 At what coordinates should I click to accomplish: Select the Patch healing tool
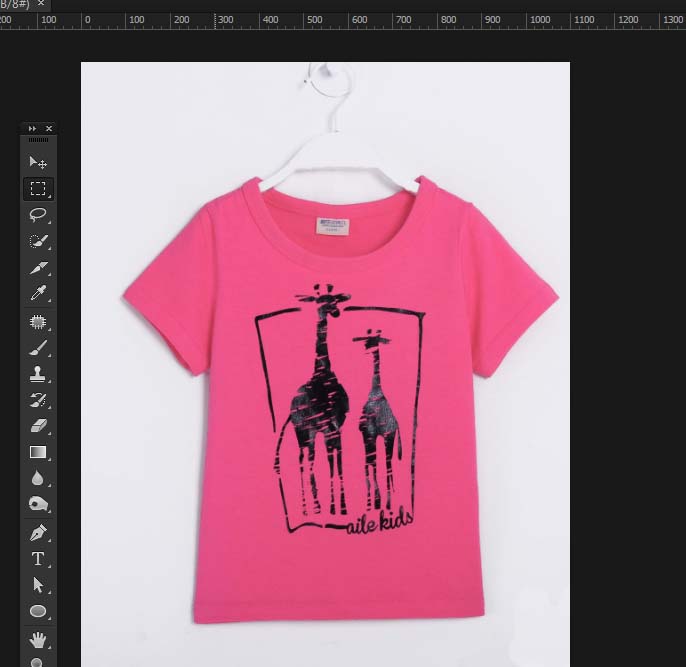(x=38, y=322)
